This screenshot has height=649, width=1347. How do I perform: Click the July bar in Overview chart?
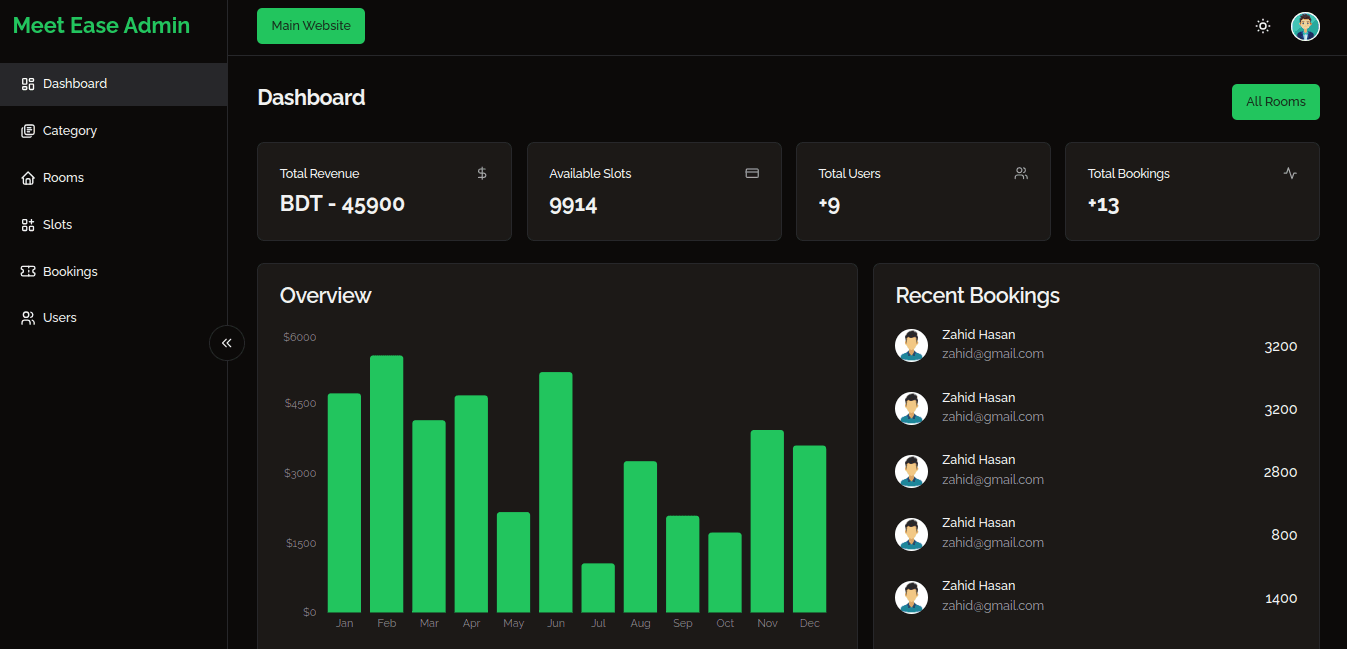[x=598, y=588]
